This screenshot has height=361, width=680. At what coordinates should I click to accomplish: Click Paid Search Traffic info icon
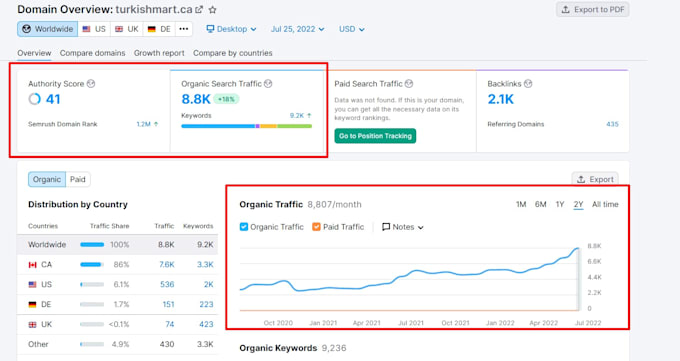pos(409,84)
